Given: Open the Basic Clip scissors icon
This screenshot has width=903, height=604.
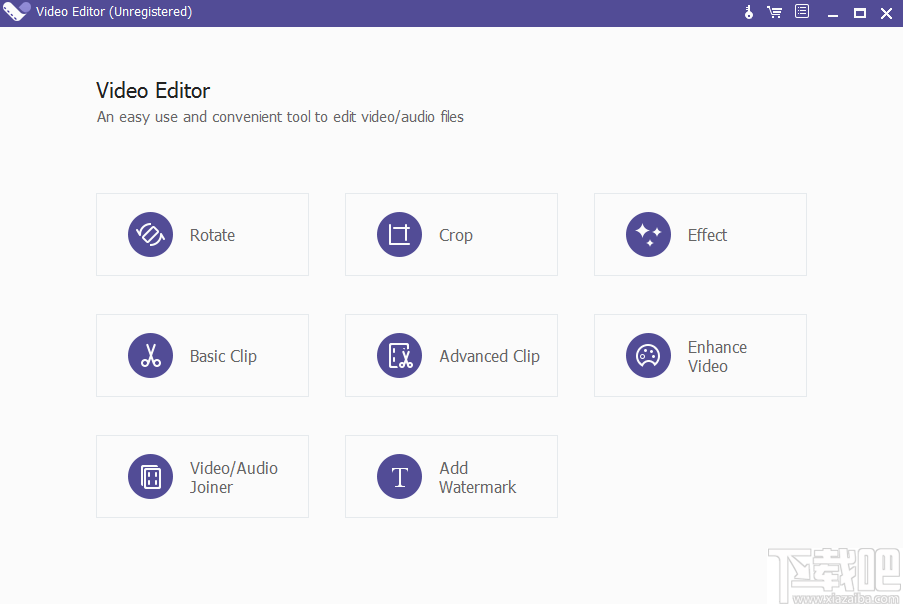Looking at the screenshot, I should pos(150,355).
